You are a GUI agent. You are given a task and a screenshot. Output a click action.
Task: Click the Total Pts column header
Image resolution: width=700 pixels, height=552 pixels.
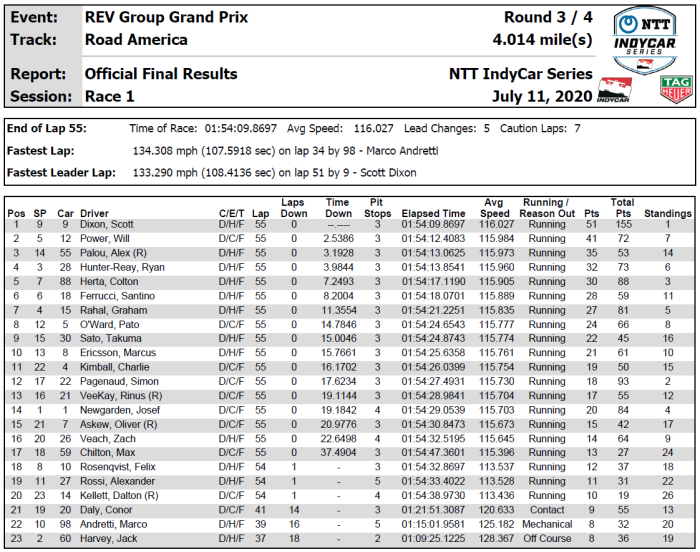pyautogui.click(x=622, y=208)
